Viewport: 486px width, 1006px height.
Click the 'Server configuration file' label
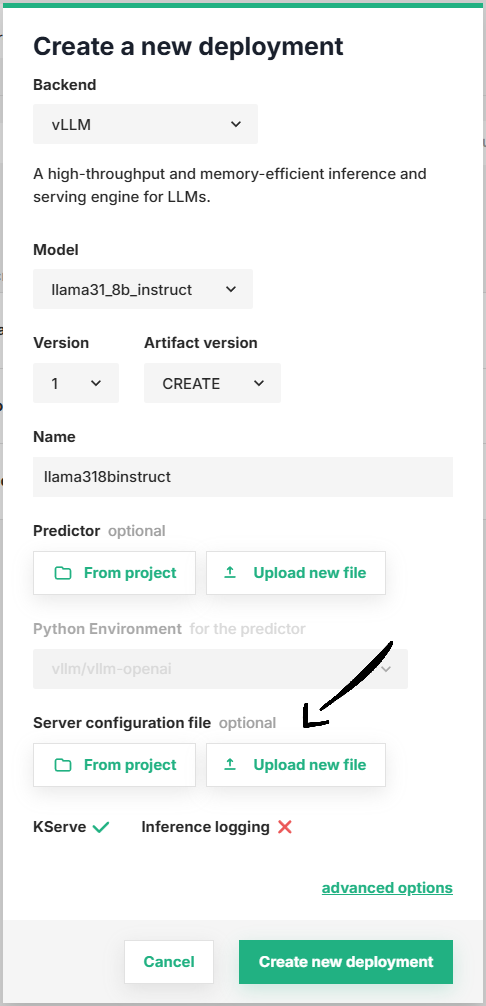pyautogui.click(x=122, y=723)
